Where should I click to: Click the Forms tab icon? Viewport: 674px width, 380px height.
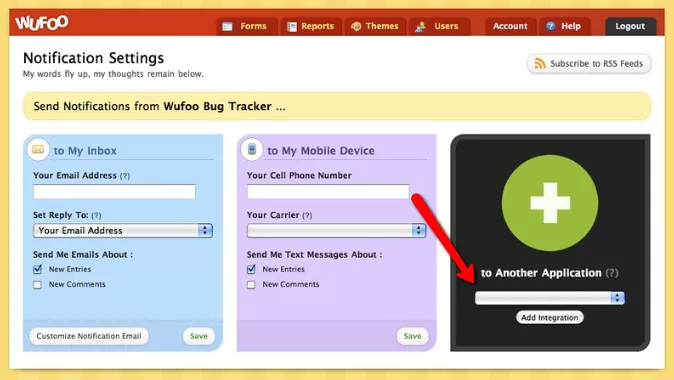227,27
